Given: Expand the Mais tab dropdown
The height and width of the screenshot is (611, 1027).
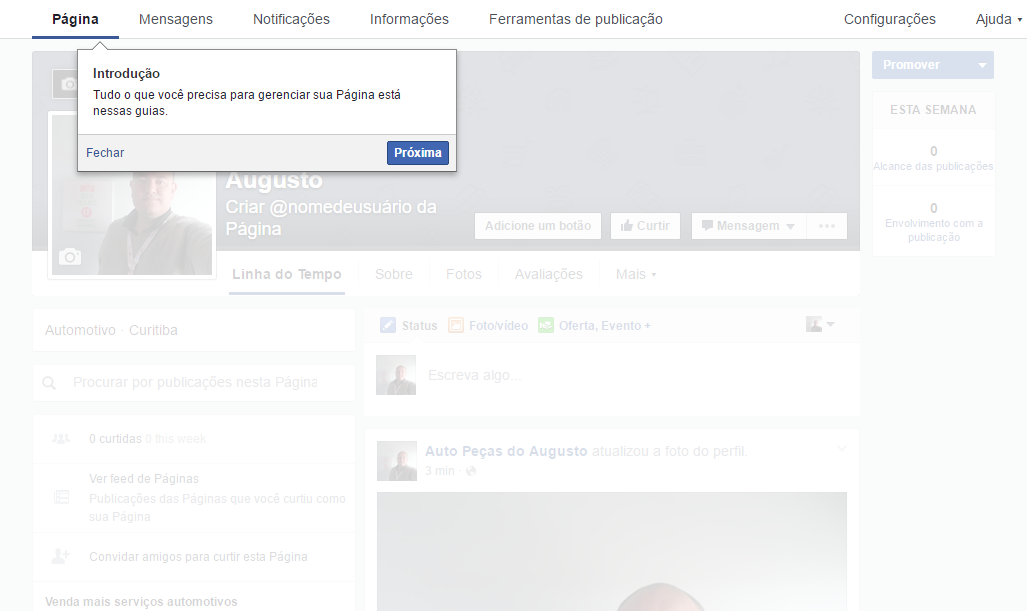Looking at the screenshot, I should (x=636, y=274).
